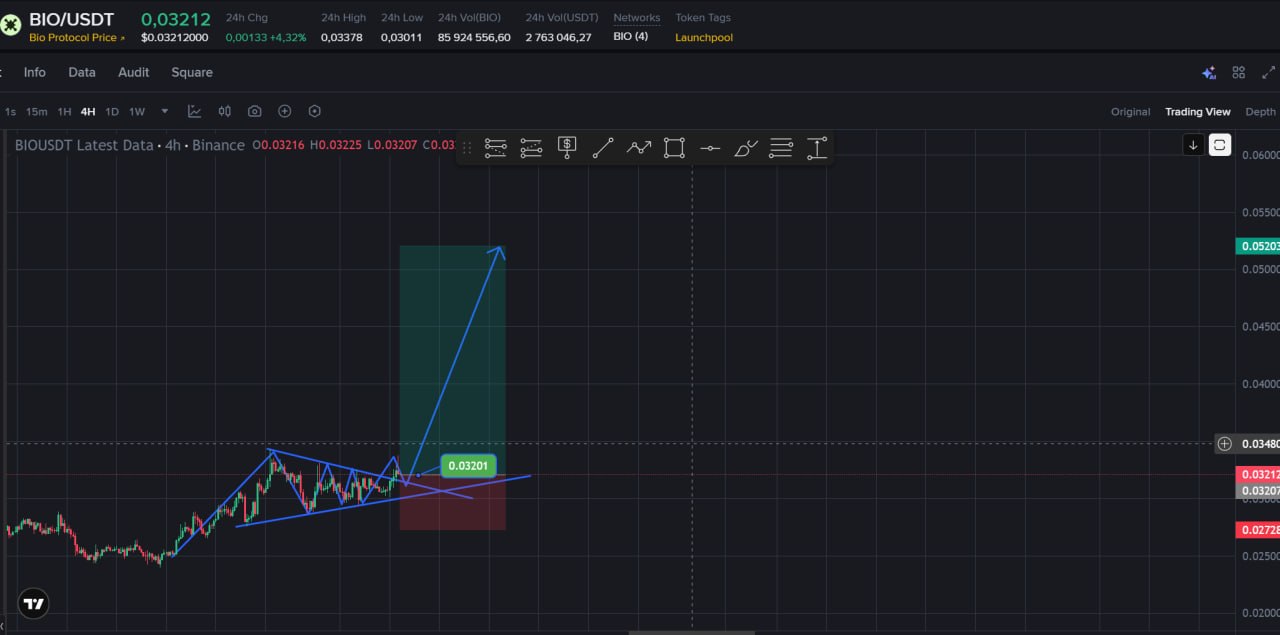Select the 1D time interval
This screenshot has height=635, width=1280.
[112, 112]
